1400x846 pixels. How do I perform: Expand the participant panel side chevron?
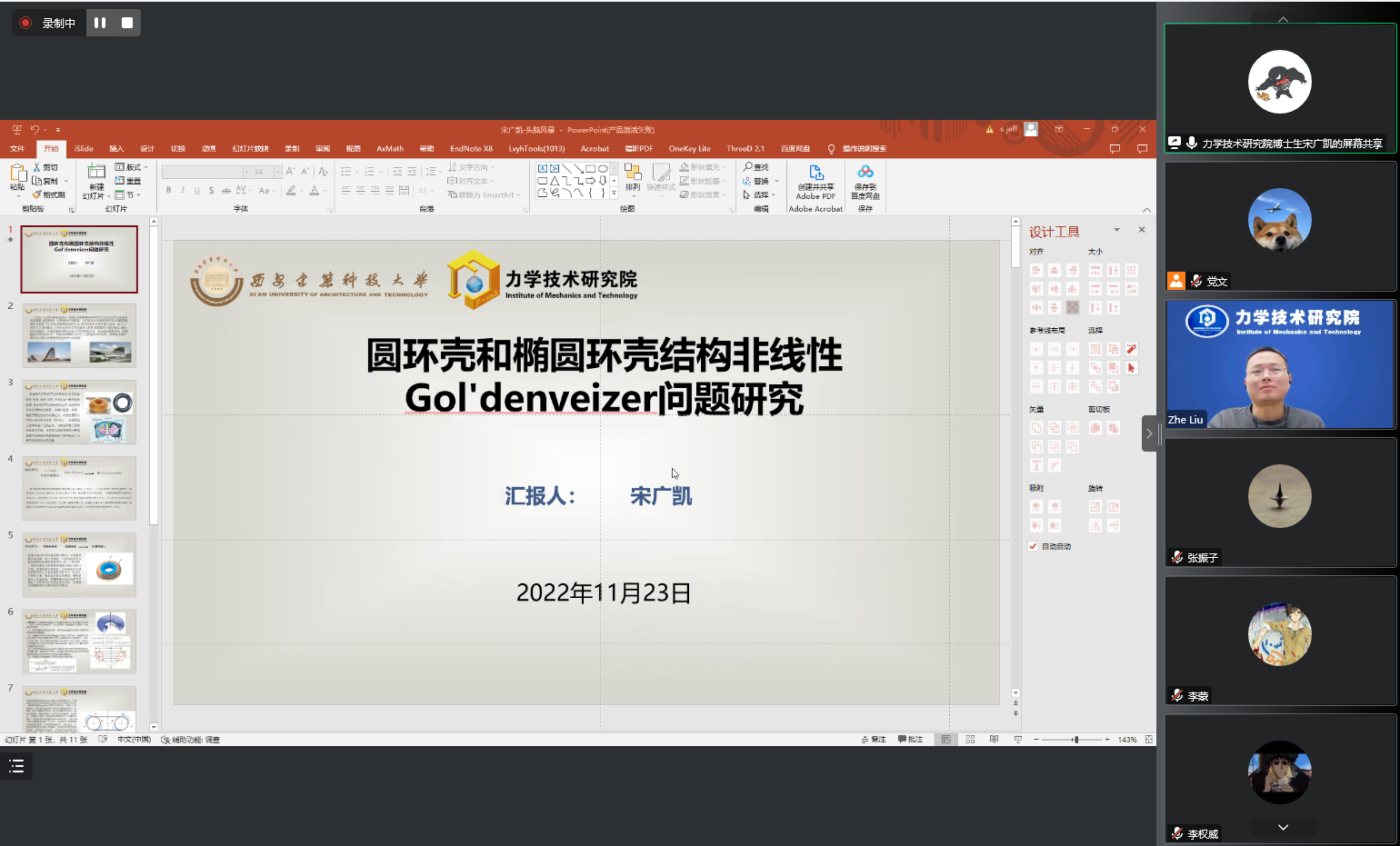click(x=1149, y=433)
